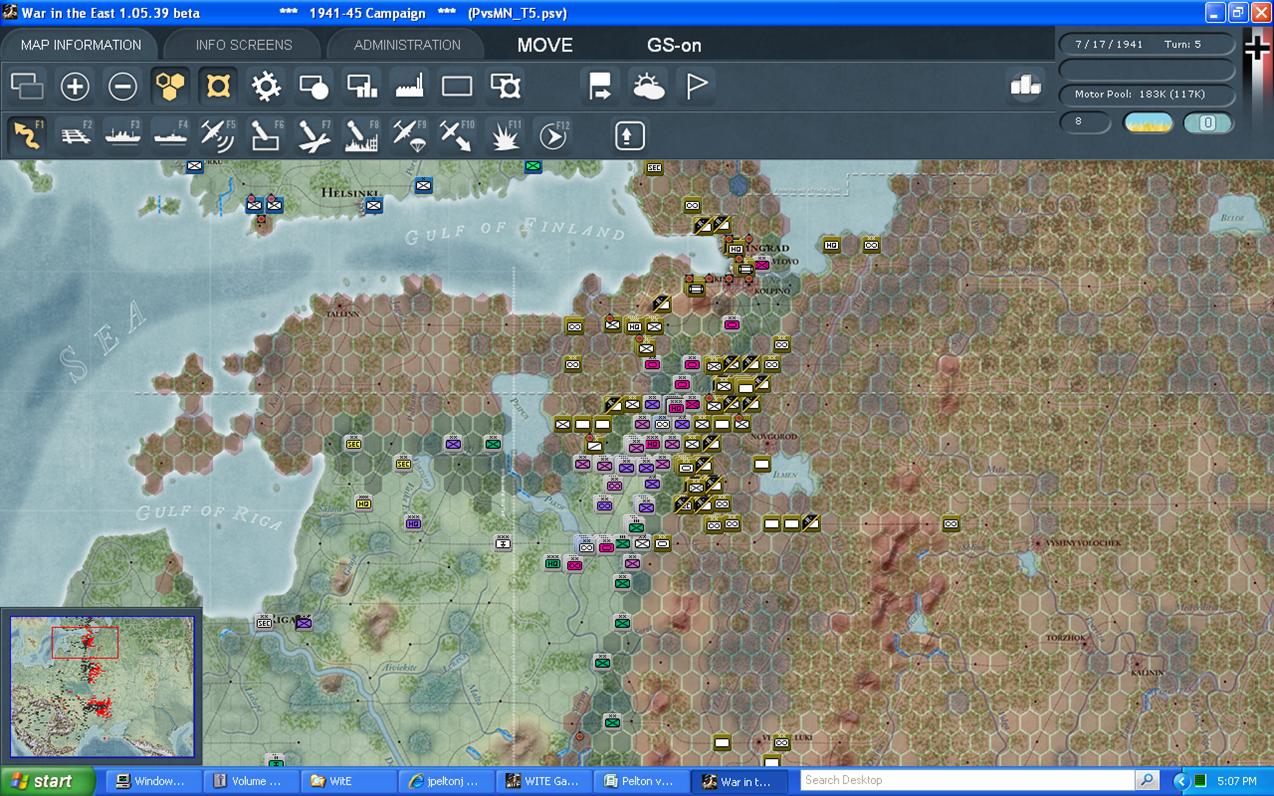The height and width of the screenshot is (796, 1274).
Task: Click the German cross side indicator
Action: pyautogui.click(x=1257, y=47)
